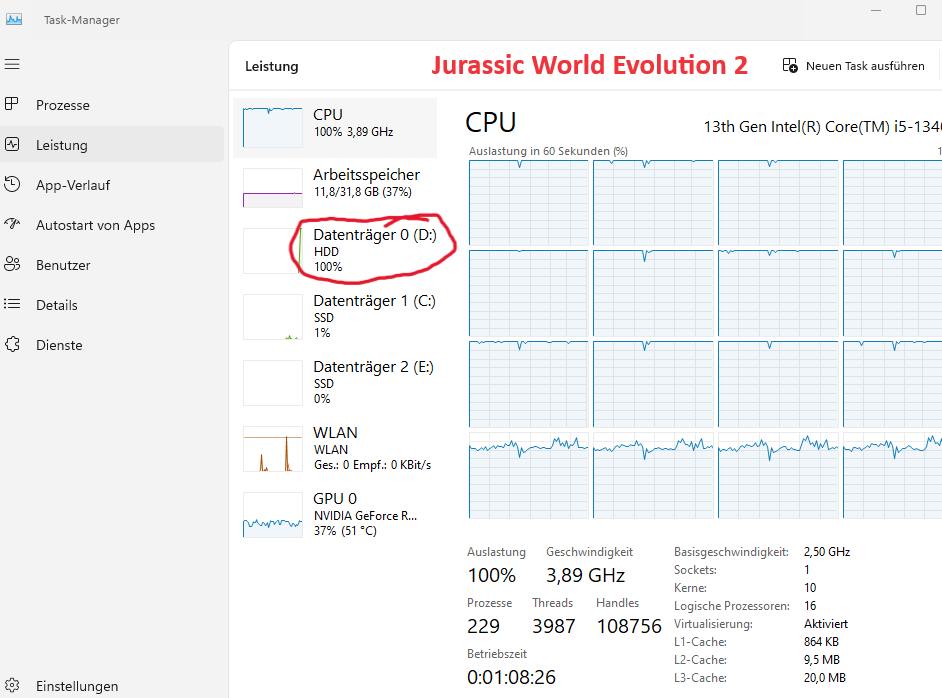Click the Dienste puzzle icon
This screenshot has width=942, height=698.
pos(12,344)
